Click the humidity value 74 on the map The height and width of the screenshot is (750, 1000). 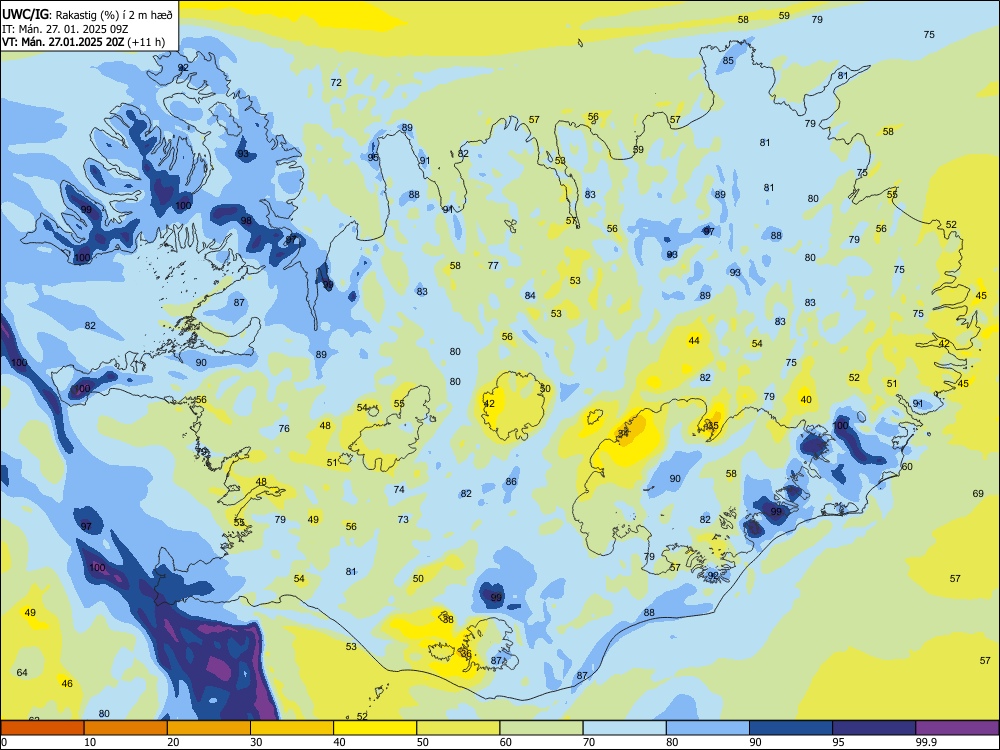click(x=399, y=490)
